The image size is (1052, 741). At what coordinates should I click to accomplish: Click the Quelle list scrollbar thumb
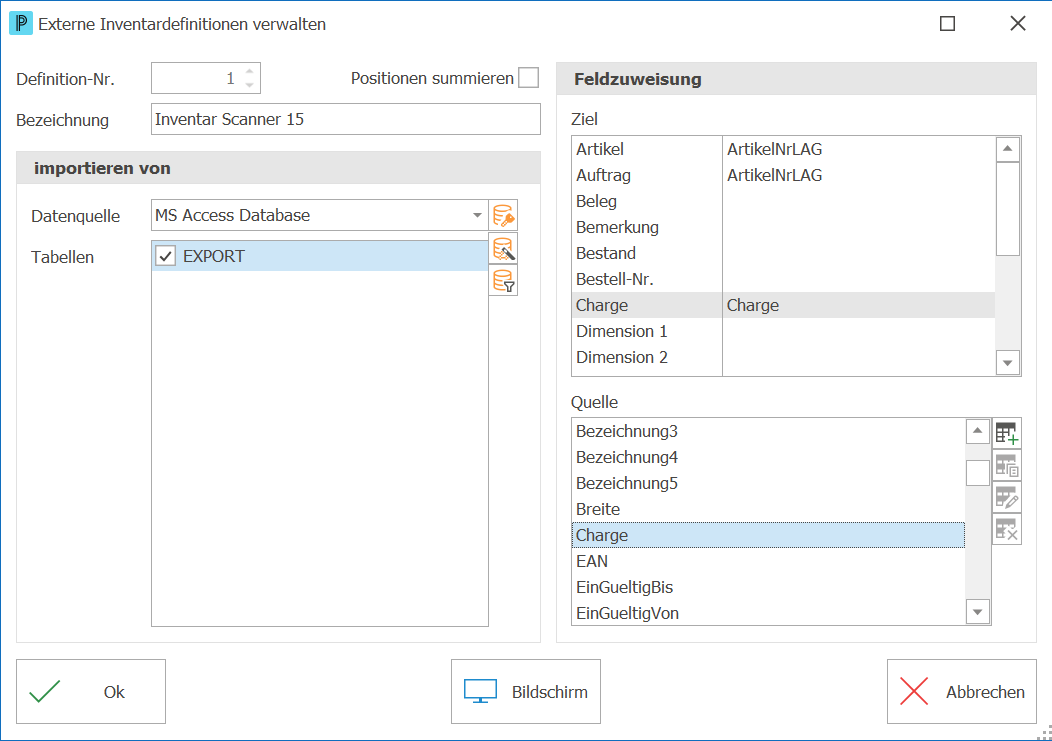pos(978,473)
